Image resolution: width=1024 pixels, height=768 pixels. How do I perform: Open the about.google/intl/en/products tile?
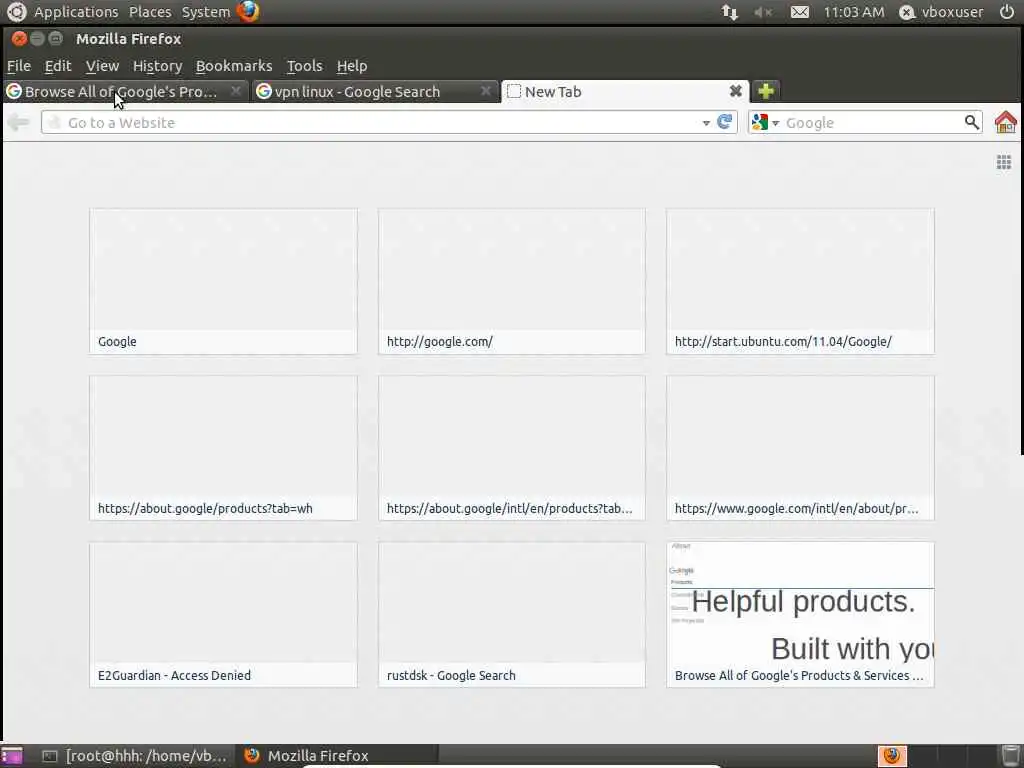pos(512,448)
